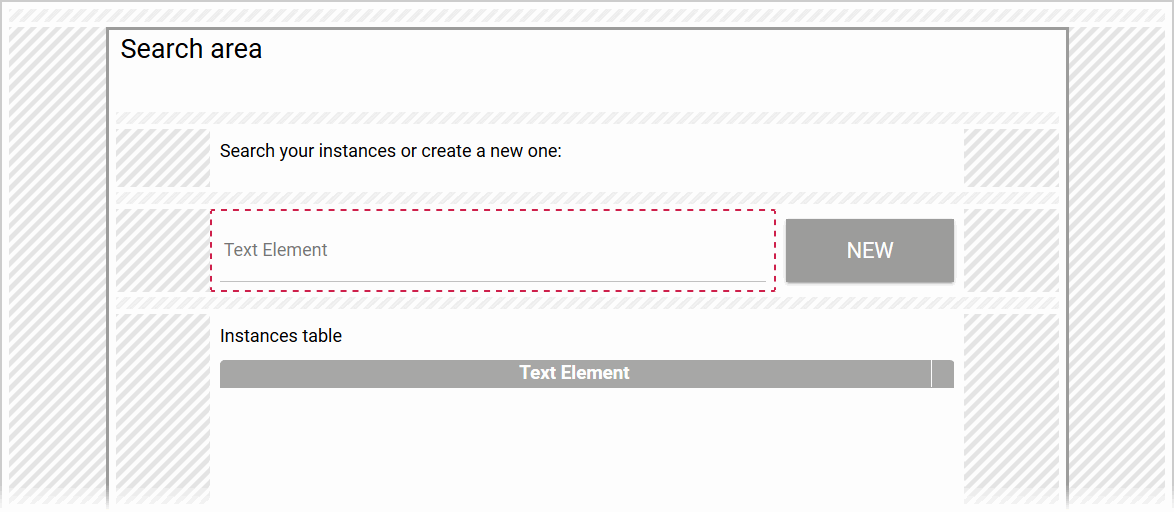Image resolution: width=1174 pixels, height=512 pixels.
Task: Click hatched strip between instruction label and input
Action: coord(586,197)
